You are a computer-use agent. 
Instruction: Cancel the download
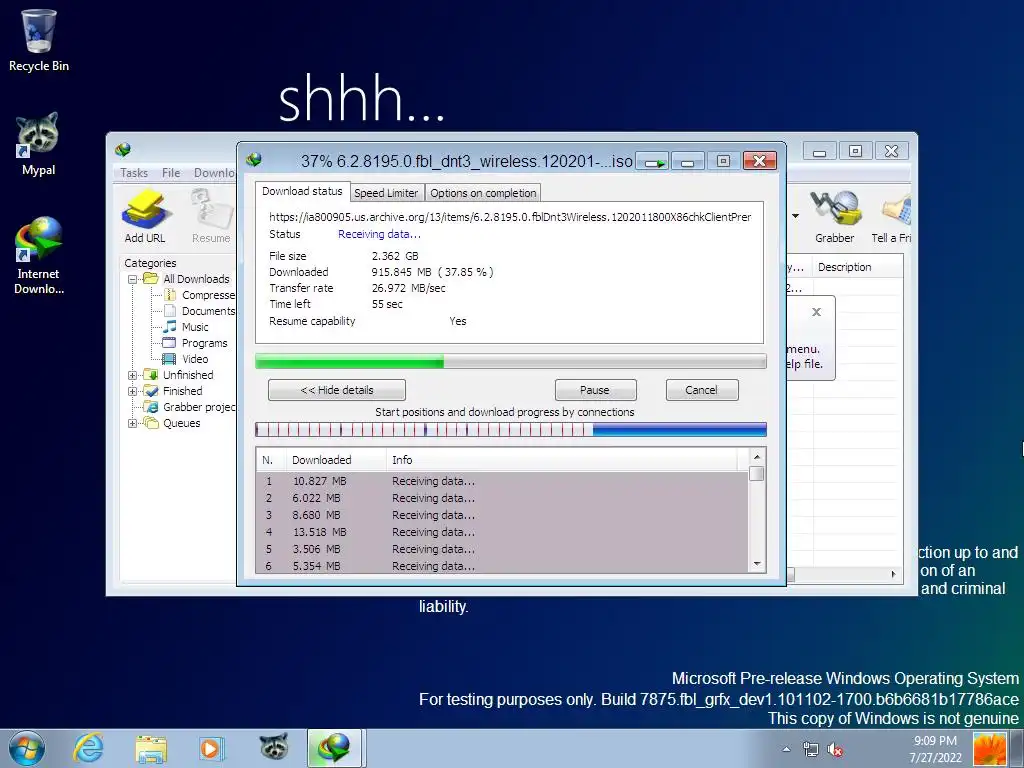coord(701,390)
